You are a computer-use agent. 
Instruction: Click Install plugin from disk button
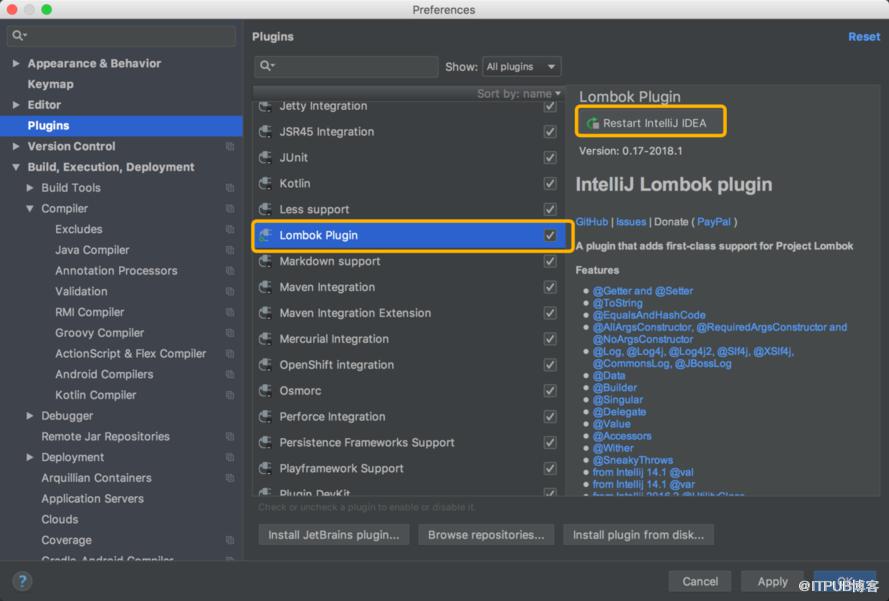click(638, 535)
